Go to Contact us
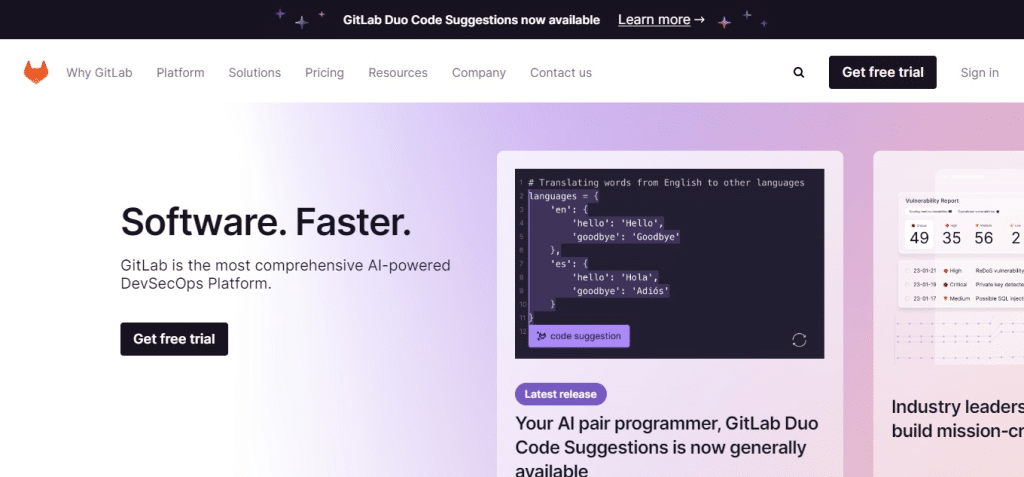 pyautogui.click(x=561, y=73)
